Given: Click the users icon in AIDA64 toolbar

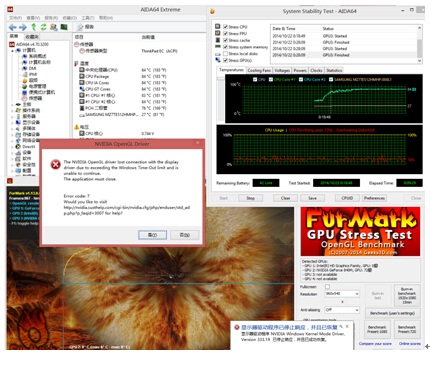Looking at the screenshot, I should click(53, 27).
